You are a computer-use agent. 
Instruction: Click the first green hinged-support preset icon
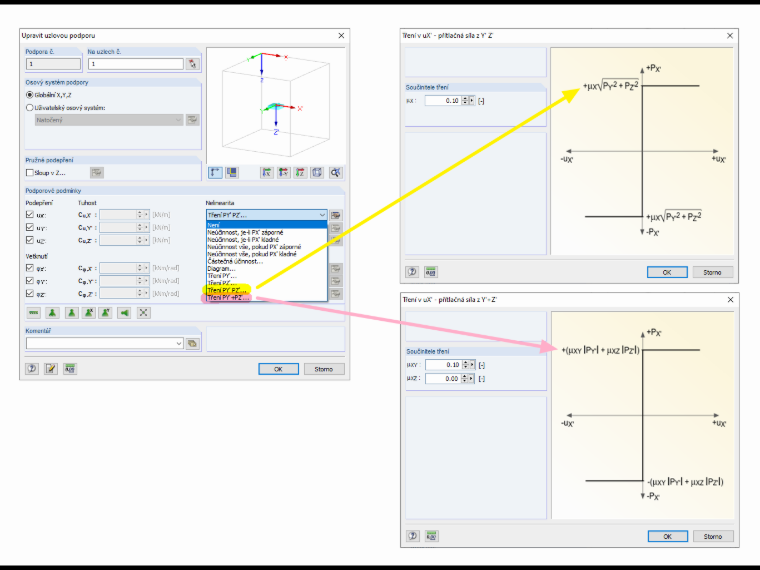point(52,313)
